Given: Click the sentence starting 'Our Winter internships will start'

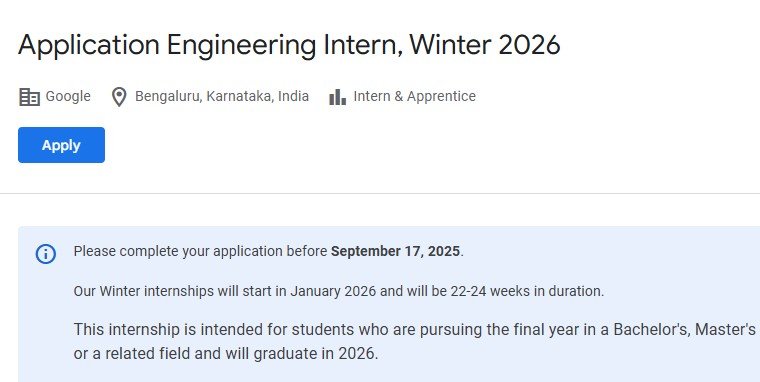Looking at the screenshot, I should [x=339, y=291].
